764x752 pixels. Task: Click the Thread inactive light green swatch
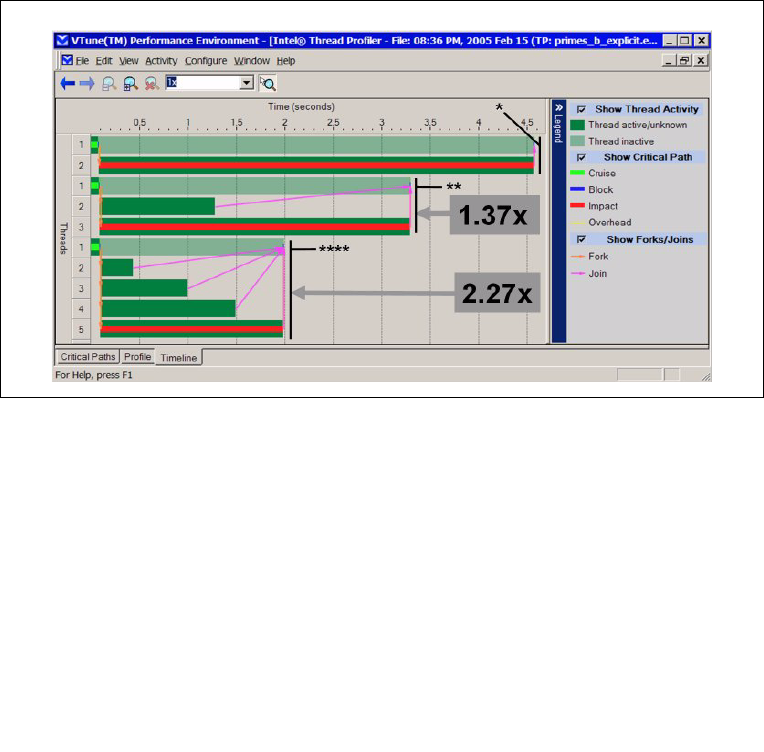click(x=577, y=141)
